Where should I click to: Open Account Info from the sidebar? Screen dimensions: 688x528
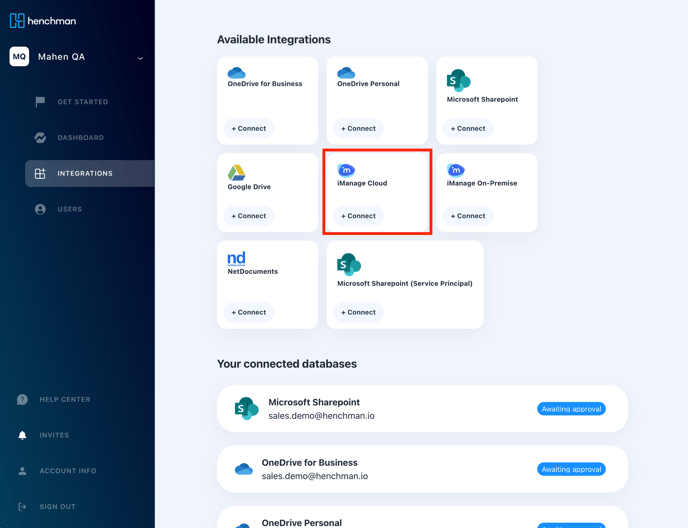click(68, 471)
